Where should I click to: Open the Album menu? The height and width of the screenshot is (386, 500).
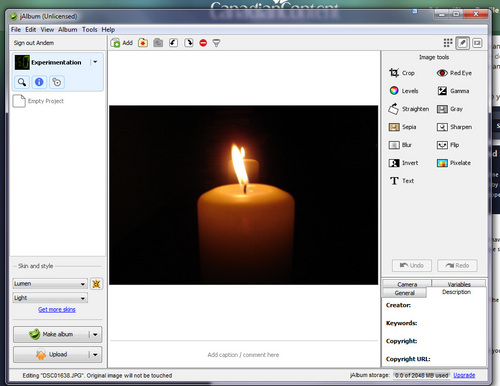[68, 29]
